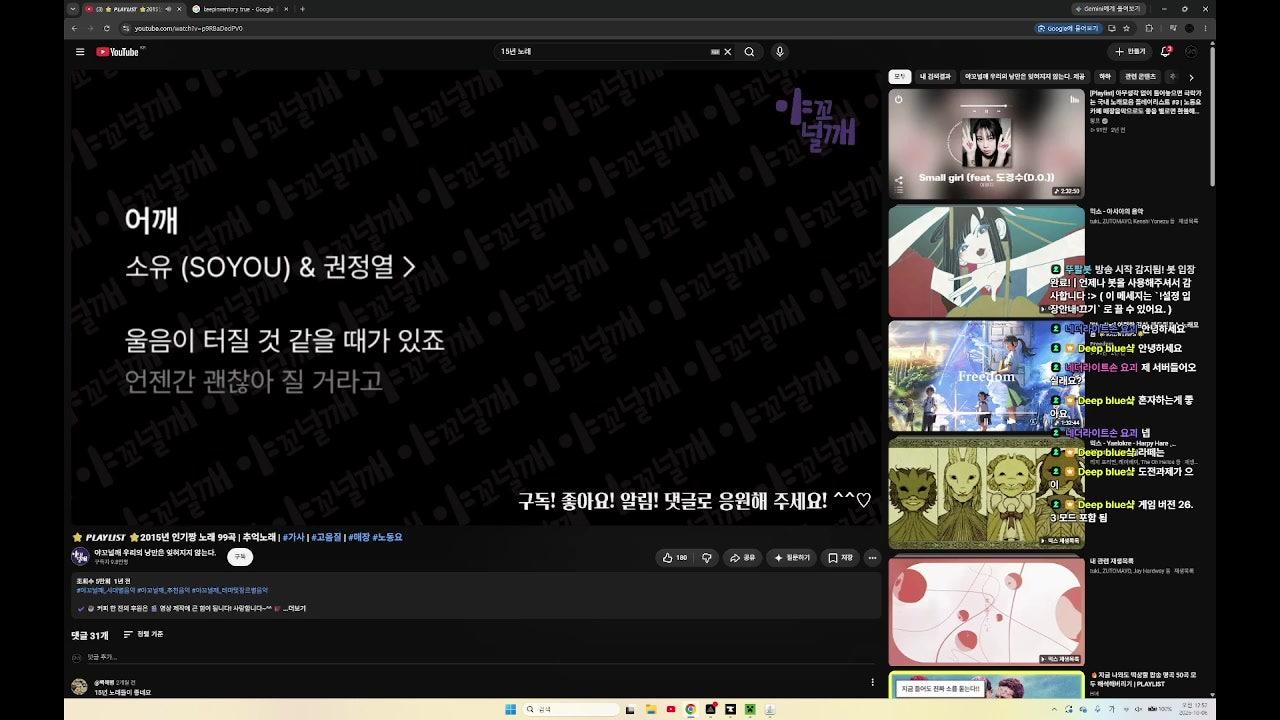Go back in browser history
Viewport: 1280px width, 720px height.
click(76, 28)
